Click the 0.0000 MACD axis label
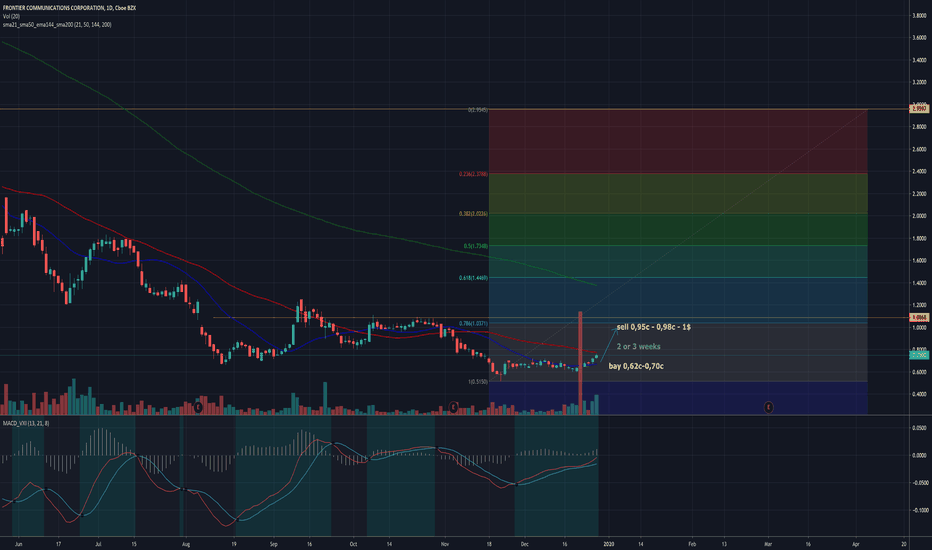This screenshot has height=550, width=932. pyautogui.click(x=920, y=455)
